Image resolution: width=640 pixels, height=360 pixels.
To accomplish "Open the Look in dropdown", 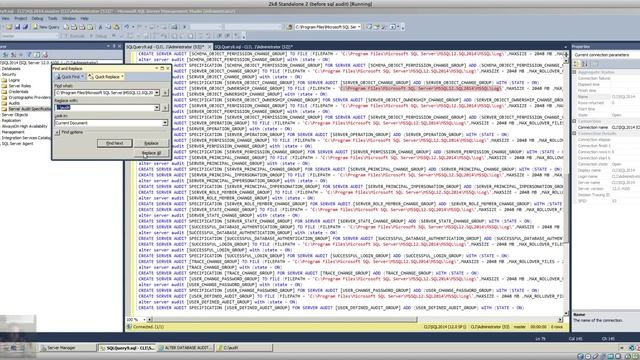I will 165,123.
